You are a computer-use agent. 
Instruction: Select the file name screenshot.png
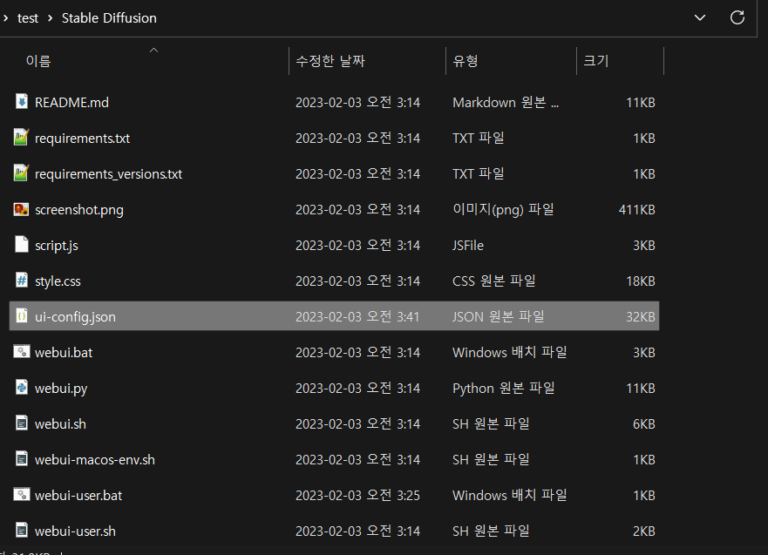(79, 210)
